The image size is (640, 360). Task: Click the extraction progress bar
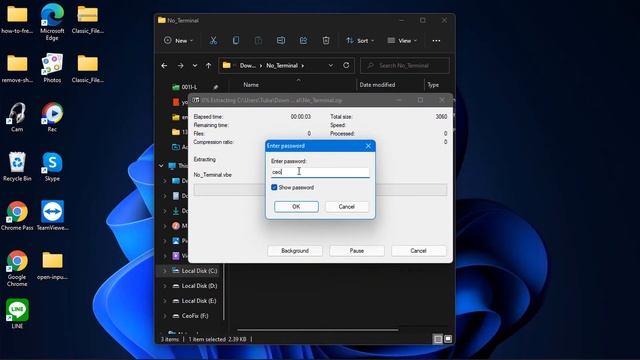[x=320, y=190]
